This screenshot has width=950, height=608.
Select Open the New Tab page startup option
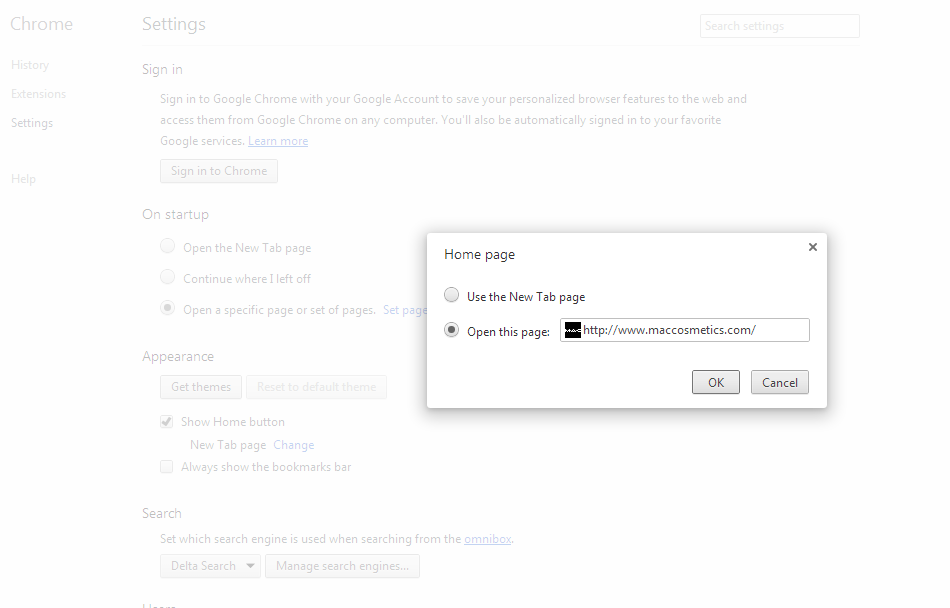167,246
